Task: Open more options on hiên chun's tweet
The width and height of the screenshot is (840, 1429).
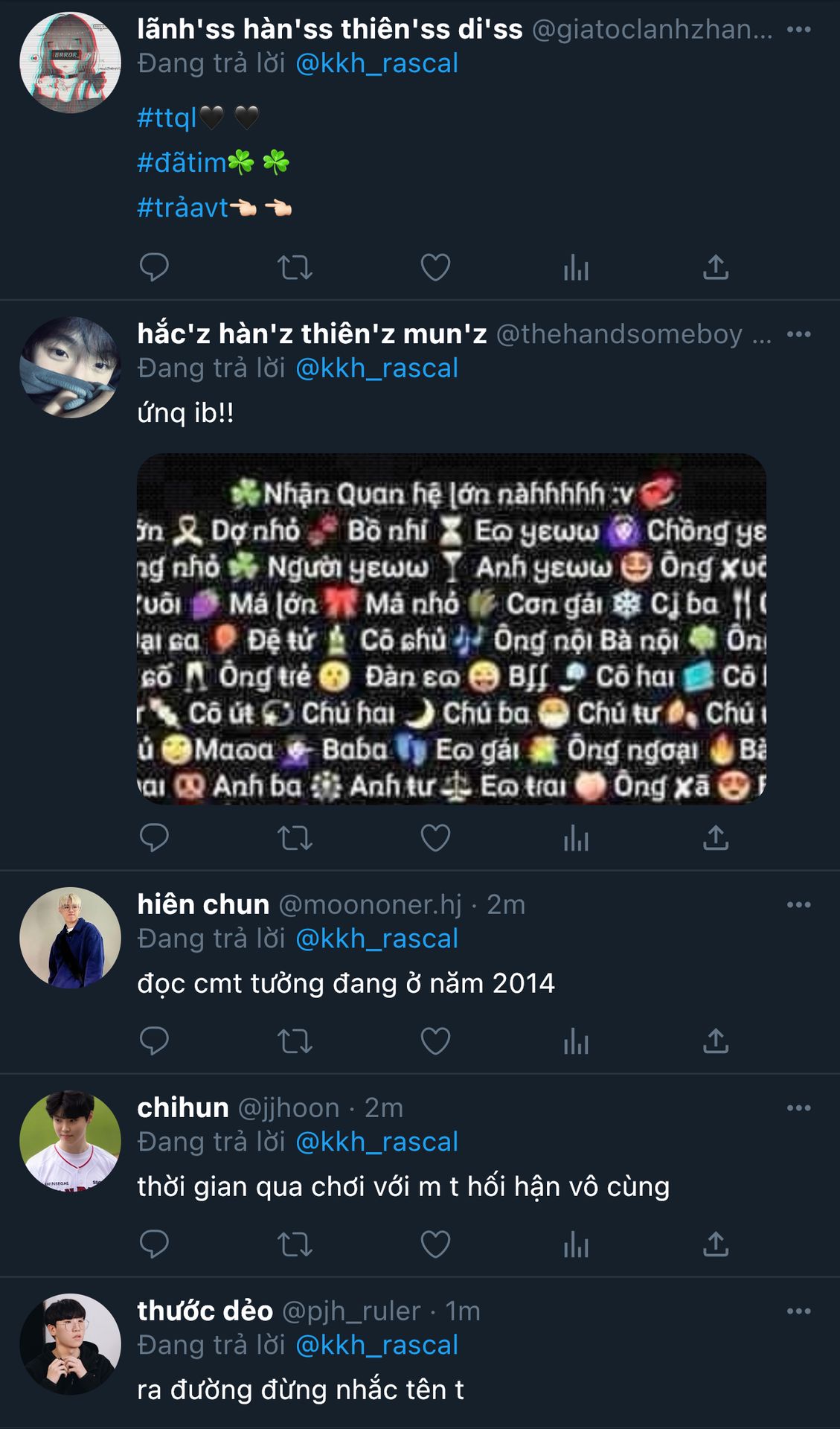Action: 798,904
